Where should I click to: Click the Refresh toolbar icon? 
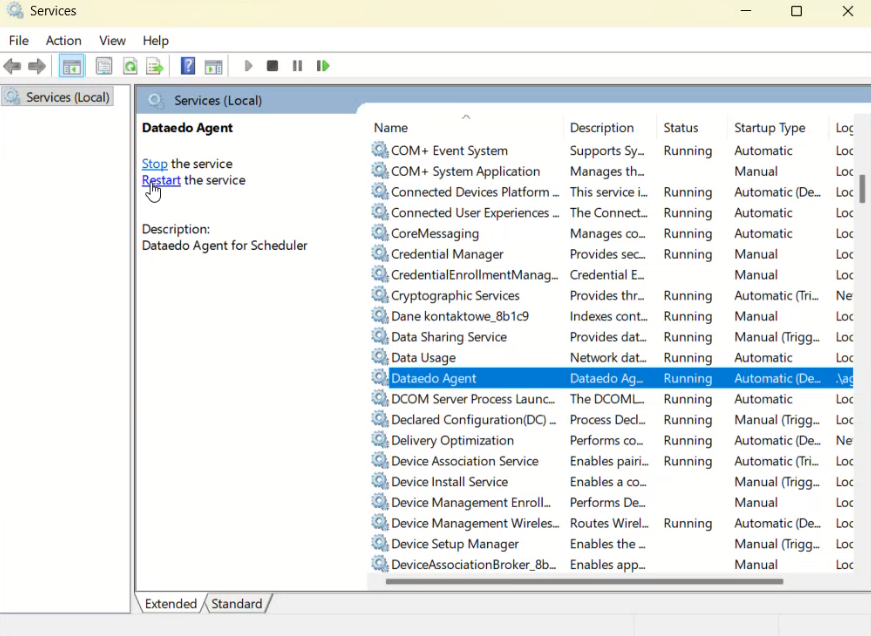[130, 67]
